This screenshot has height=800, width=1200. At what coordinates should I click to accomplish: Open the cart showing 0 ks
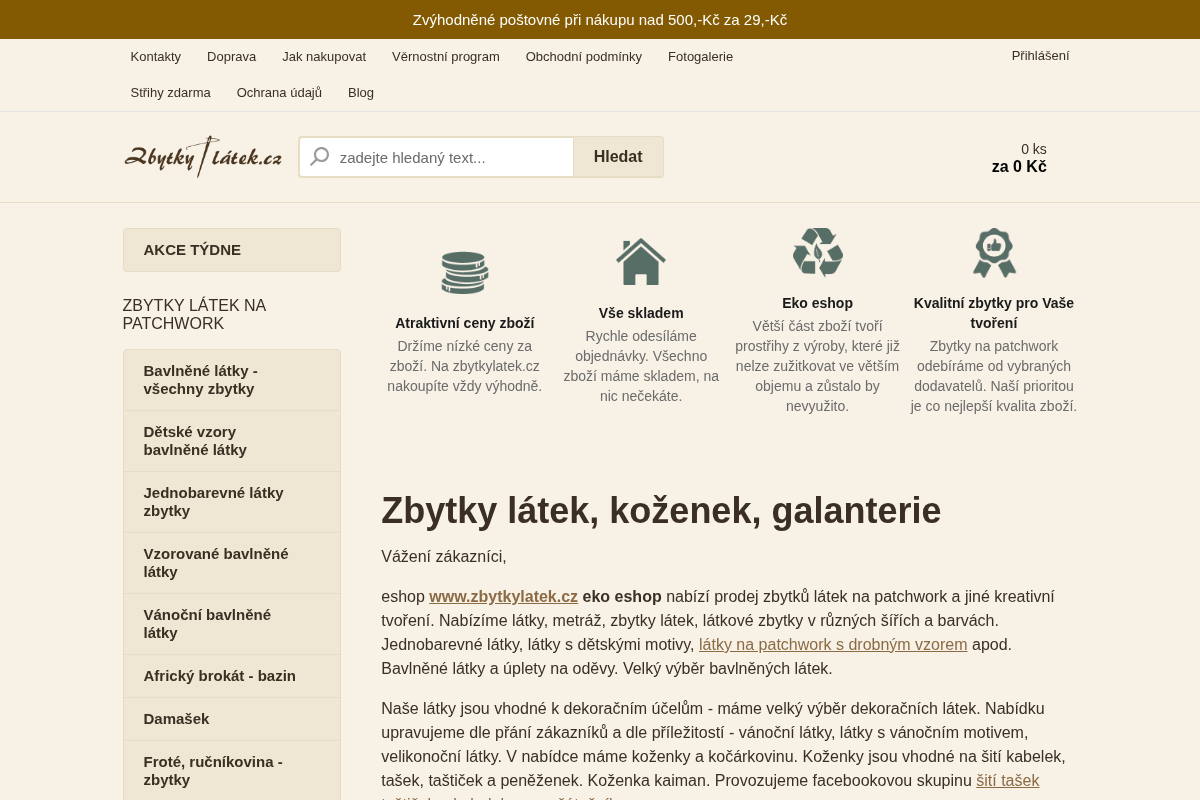point(1019,158)
